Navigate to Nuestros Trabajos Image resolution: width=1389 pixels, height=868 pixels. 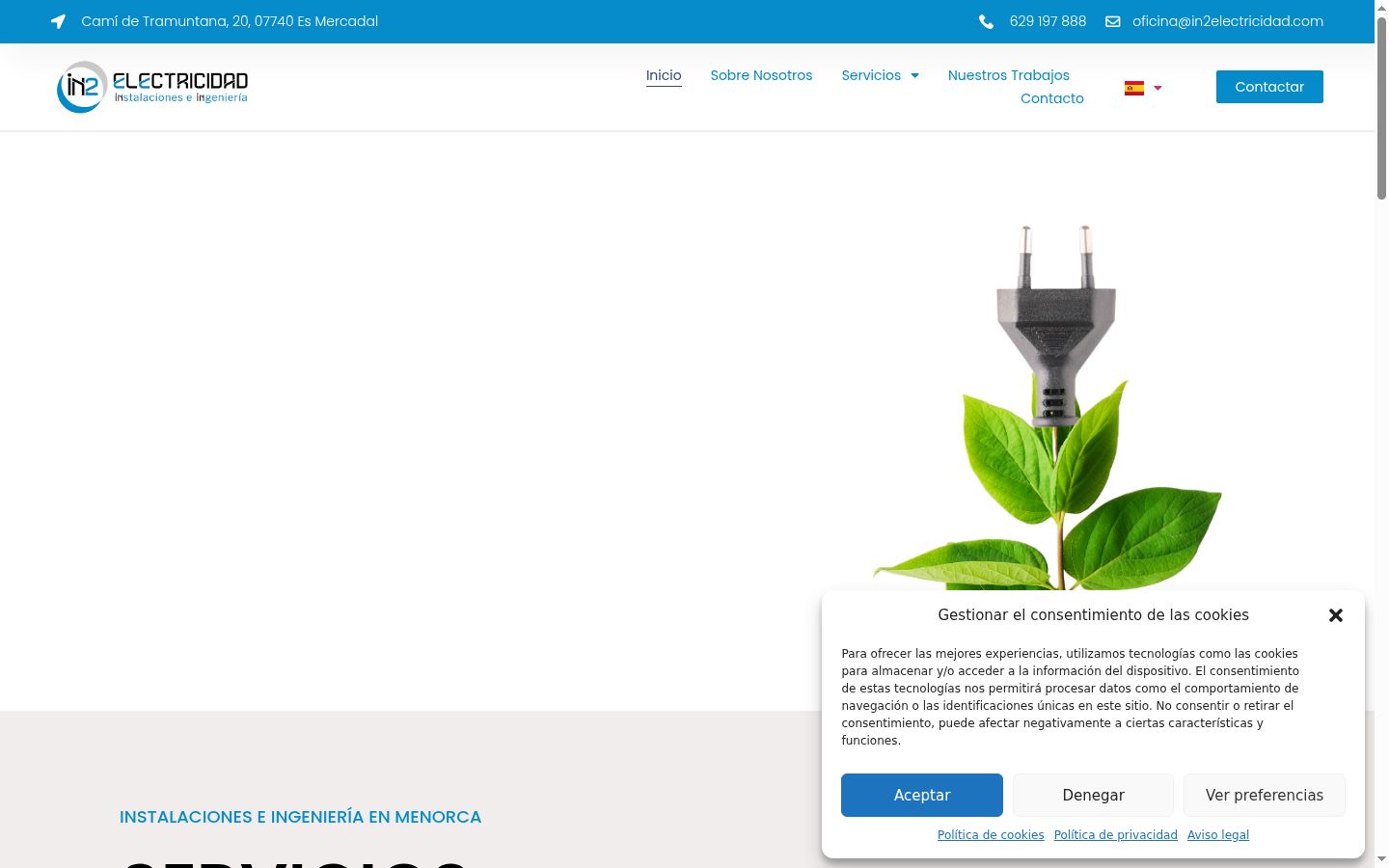(1009, 75)
